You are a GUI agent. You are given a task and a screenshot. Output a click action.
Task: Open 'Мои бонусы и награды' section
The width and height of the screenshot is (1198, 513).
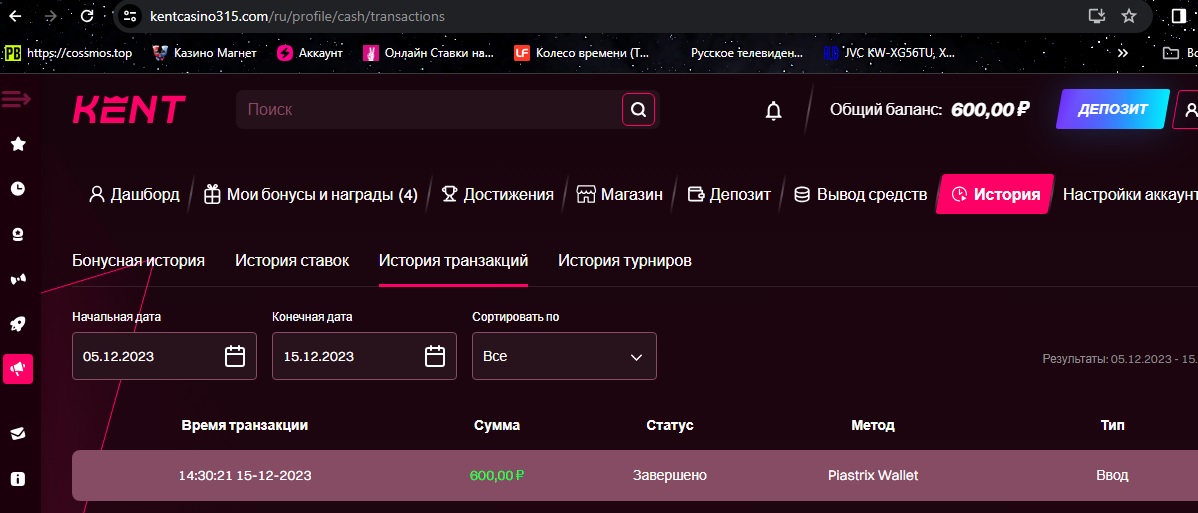310,194
